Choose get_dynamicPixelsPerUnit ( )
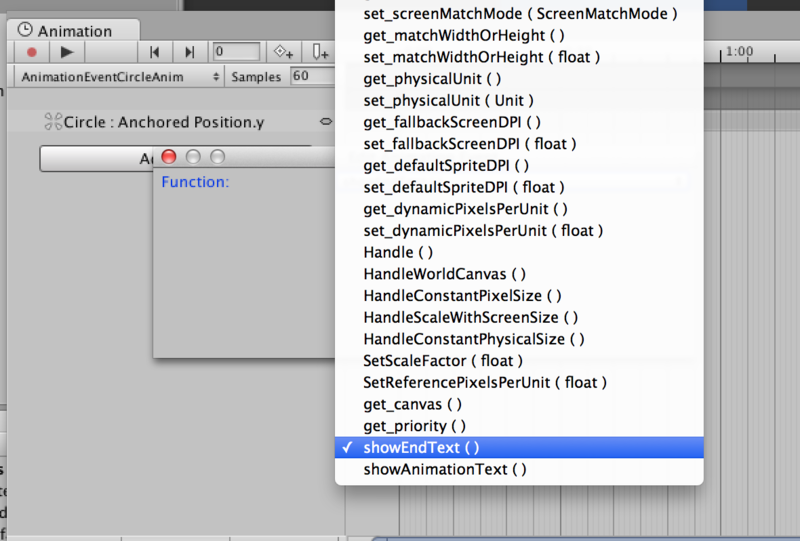Image resolution: width=800 pixels, height=541 pixels. coord(519,209)
